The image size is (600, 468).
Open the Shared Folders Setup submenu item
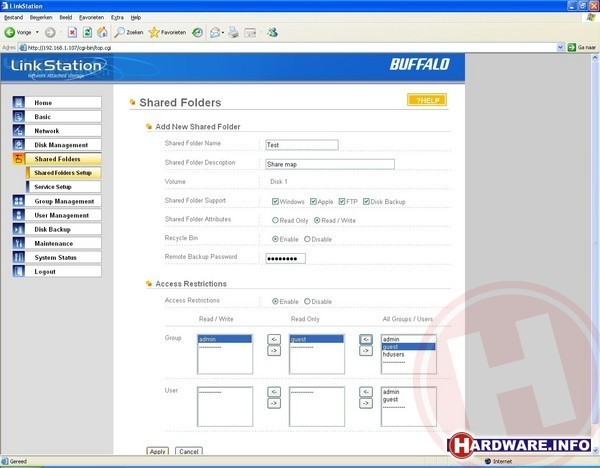pyautogui.click(x=64, y=173)
